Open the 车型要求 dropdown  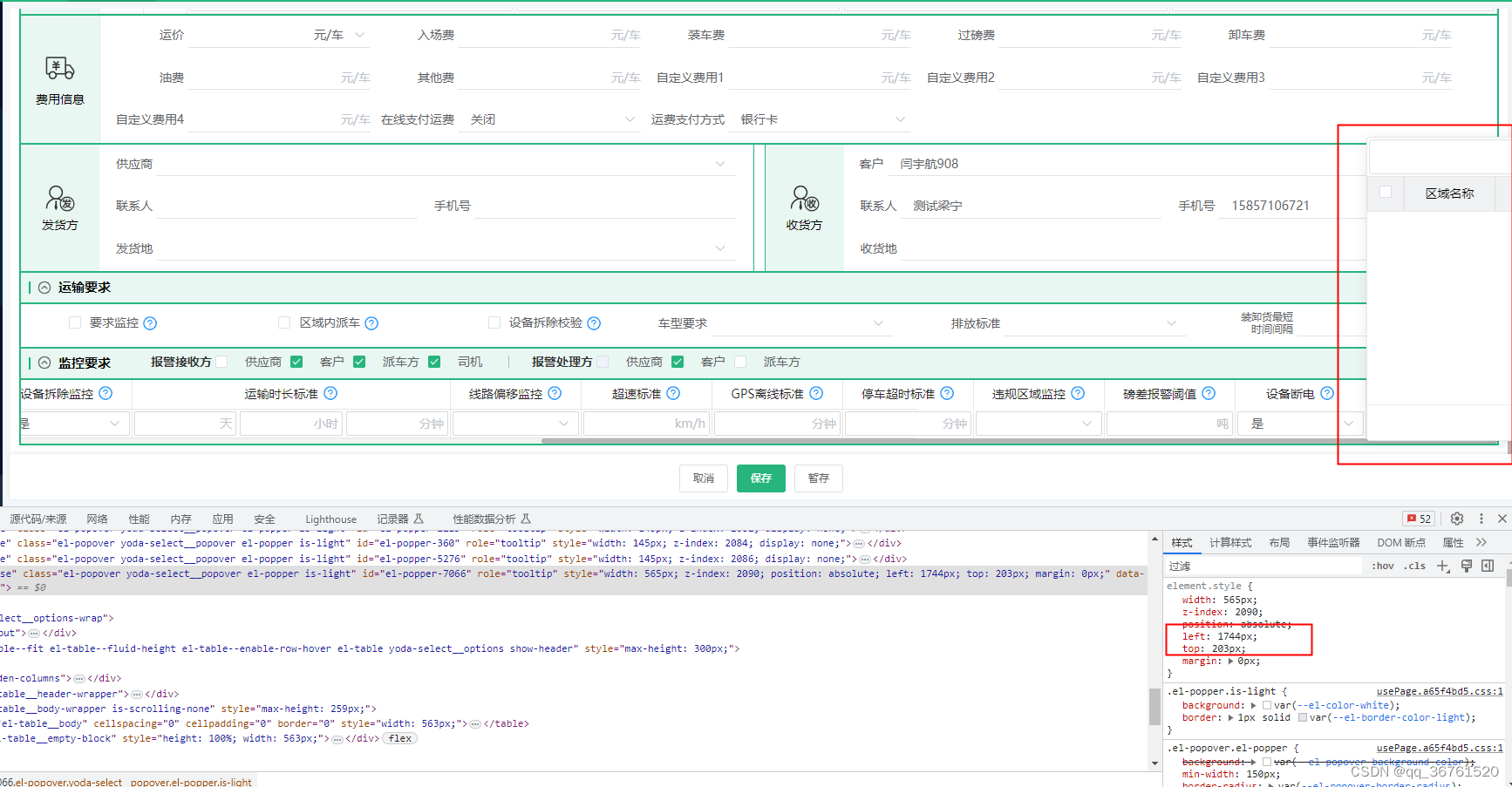click(x=801, y=322)
